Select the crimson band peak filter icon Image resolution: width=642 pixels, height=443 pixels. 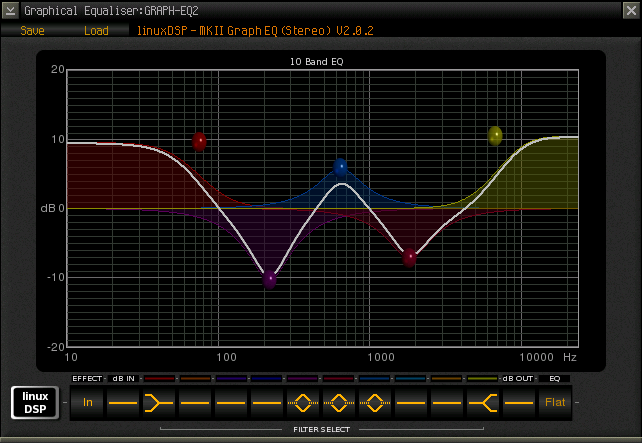pyautogui.click(x=339, y=403)
